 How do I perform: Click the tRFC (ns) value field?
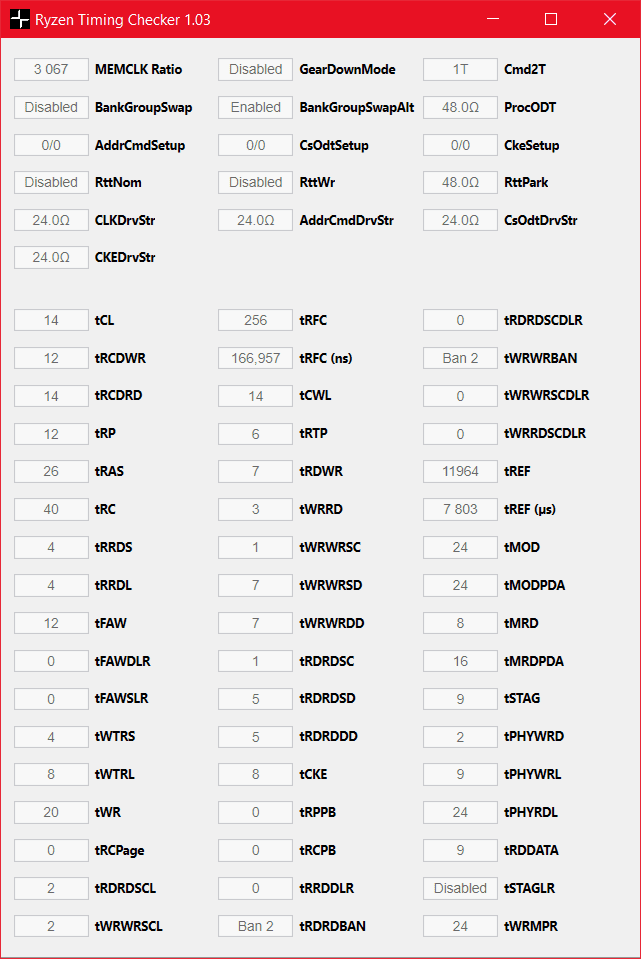[256, 358]
